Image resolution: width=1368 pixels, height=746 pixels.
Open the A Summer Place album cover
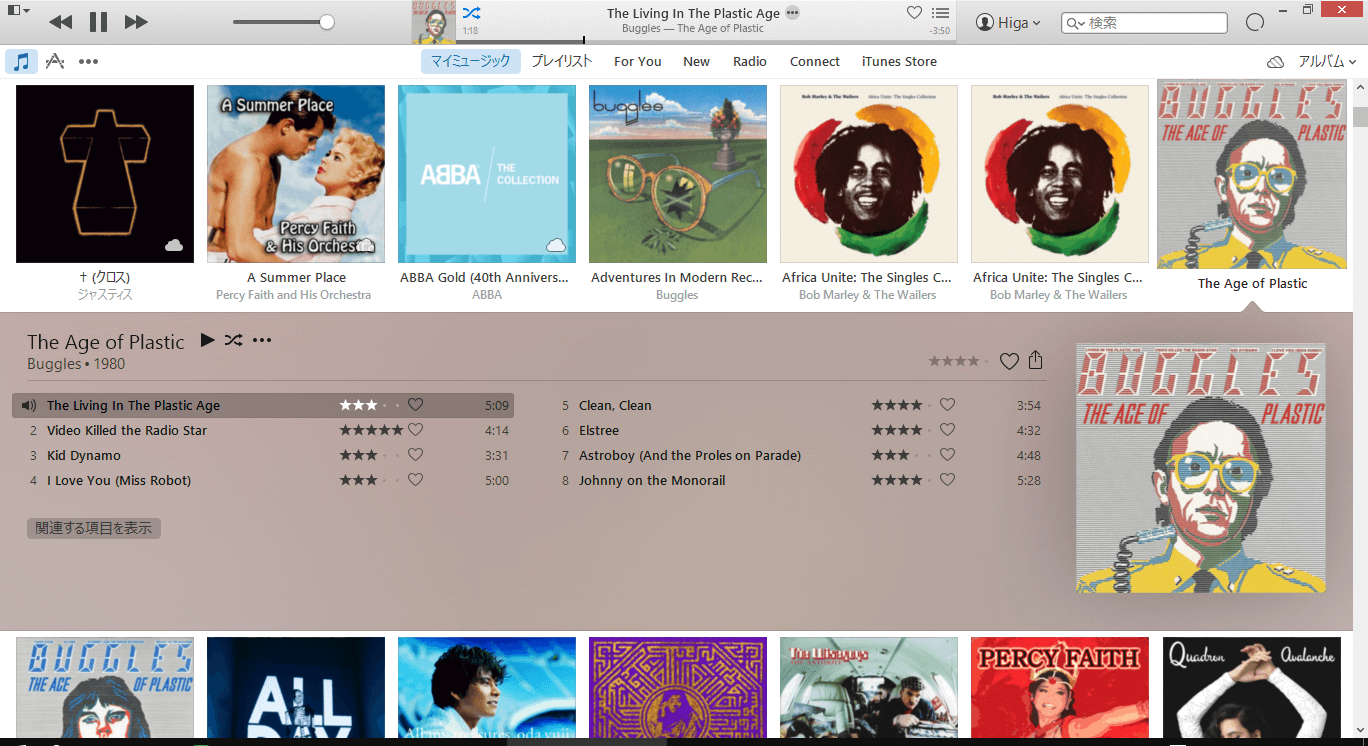296,174
